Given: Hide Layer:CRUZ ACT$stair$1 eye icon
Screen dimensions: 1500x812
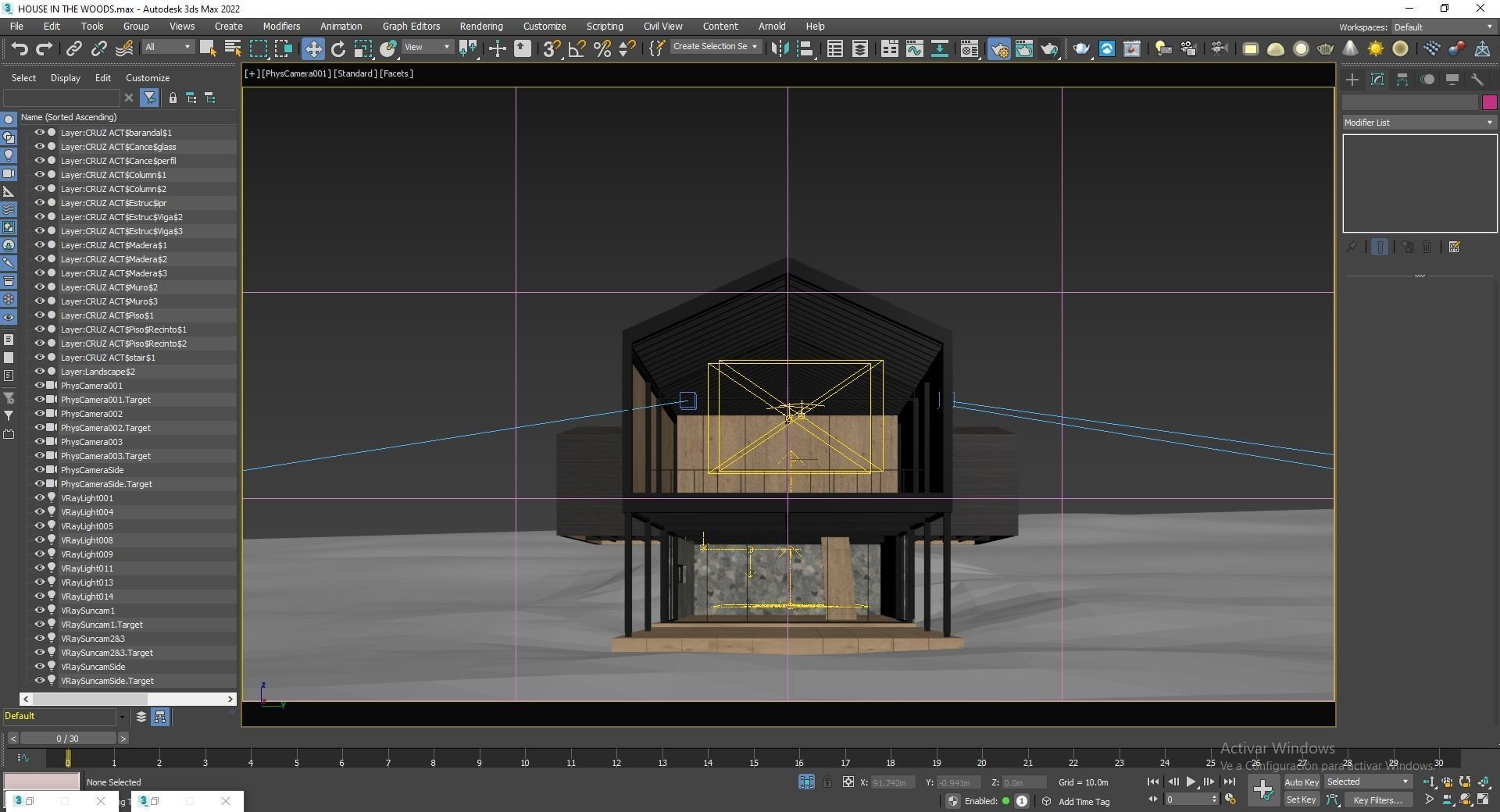Looking at the screenshot, I should coord(39,357).
